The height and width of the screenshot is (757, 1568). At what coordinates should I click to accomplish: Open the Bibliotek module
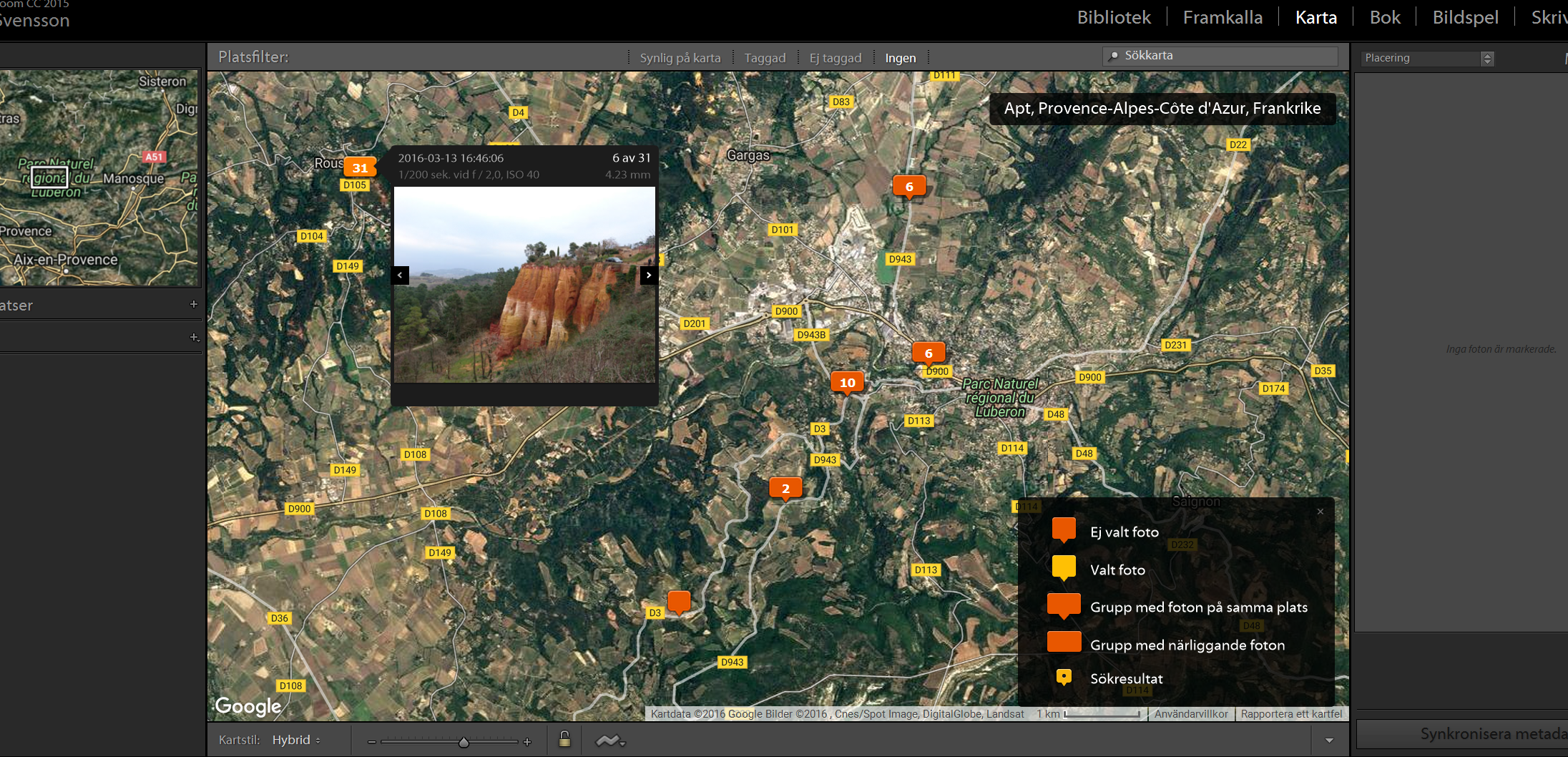click(1114, 17)
